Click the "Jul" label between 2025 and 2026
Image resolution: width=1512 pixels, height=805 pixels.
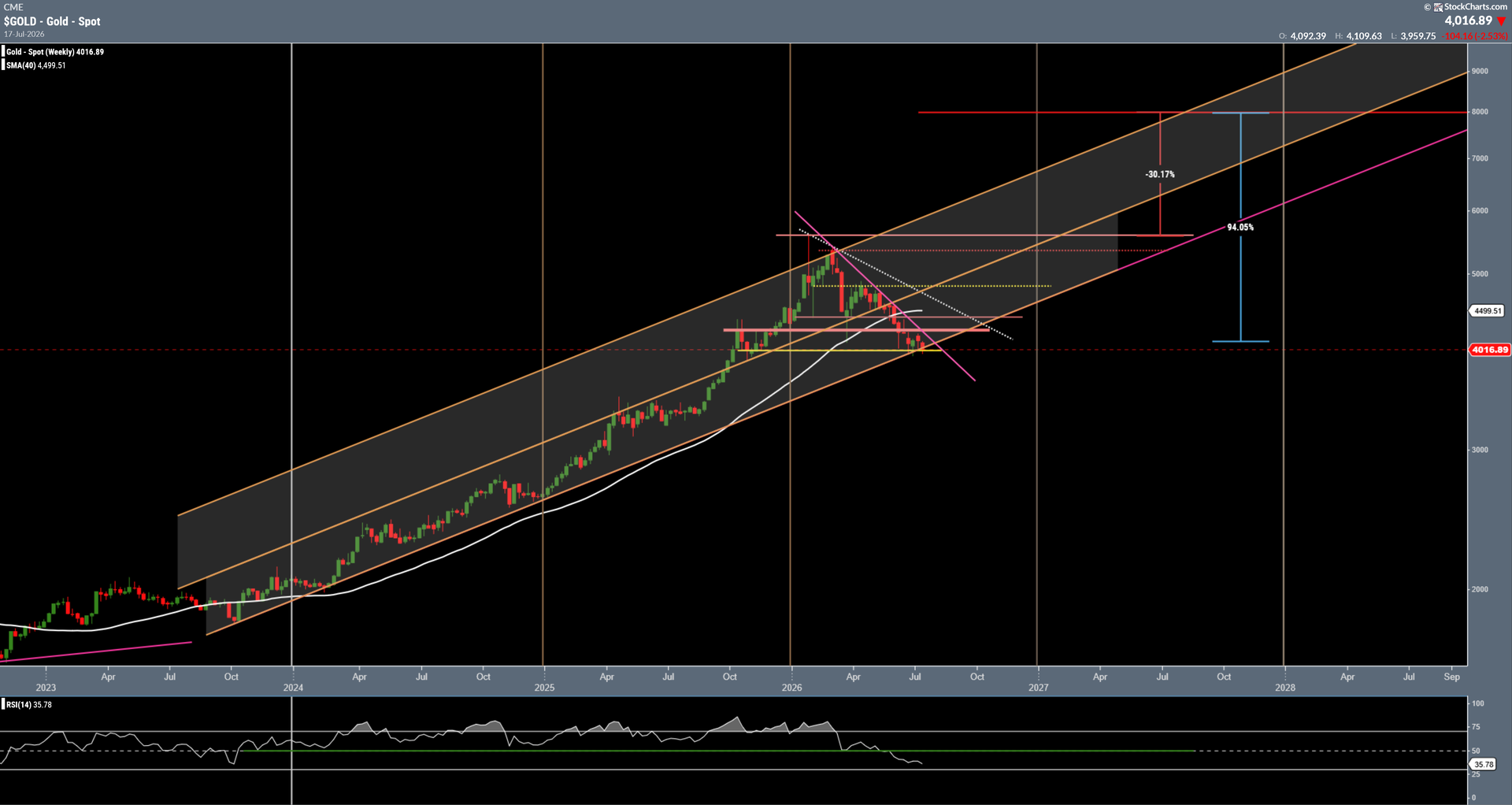669,677
